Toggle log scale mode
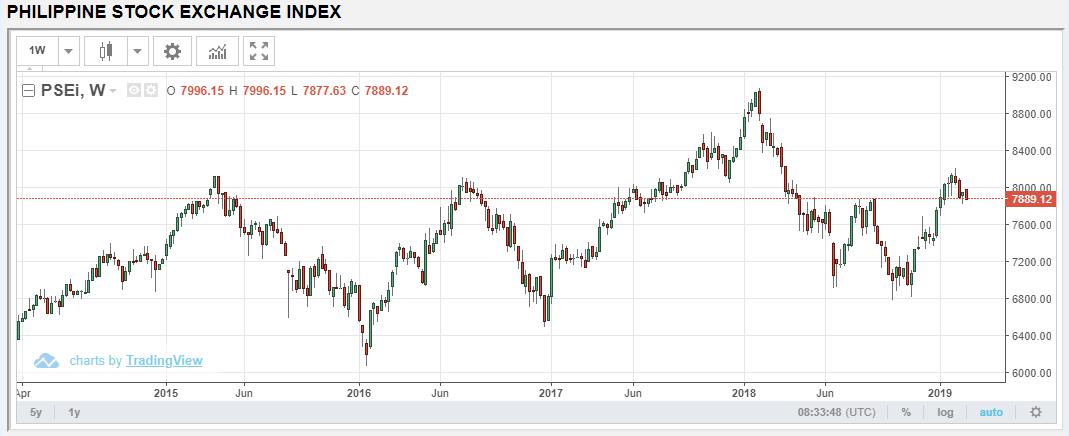 click(945, 412)
